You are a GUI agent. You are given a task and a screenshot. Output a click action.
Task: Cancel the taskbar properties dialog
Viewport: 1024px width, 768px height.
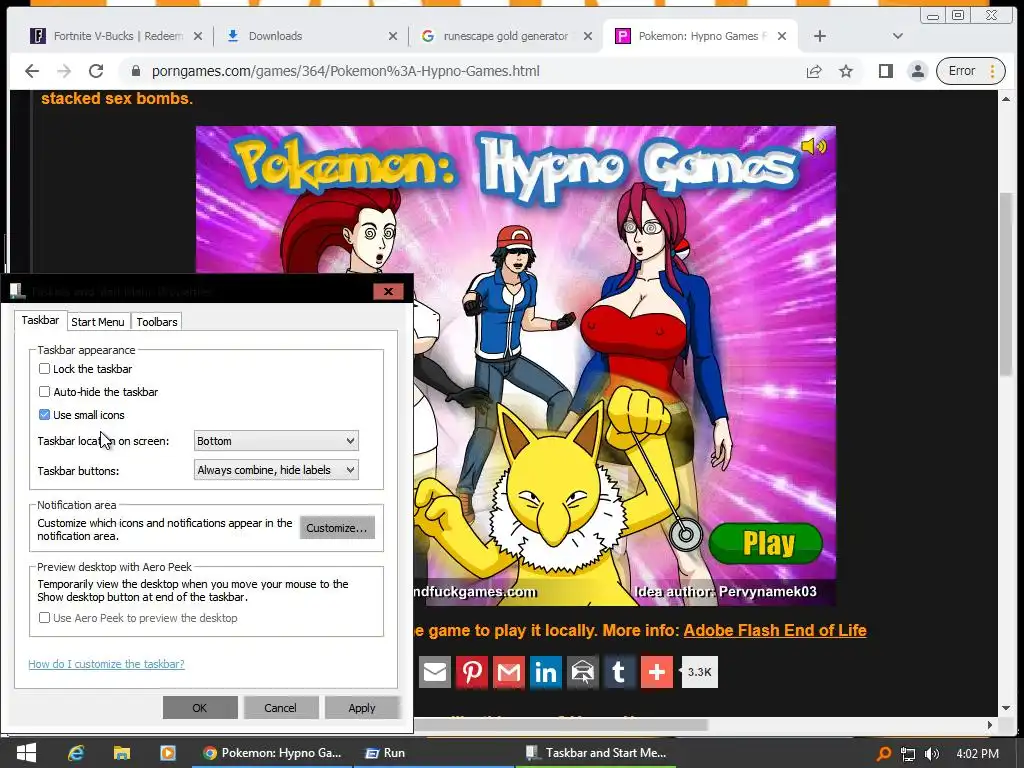(x=281, y=708)
